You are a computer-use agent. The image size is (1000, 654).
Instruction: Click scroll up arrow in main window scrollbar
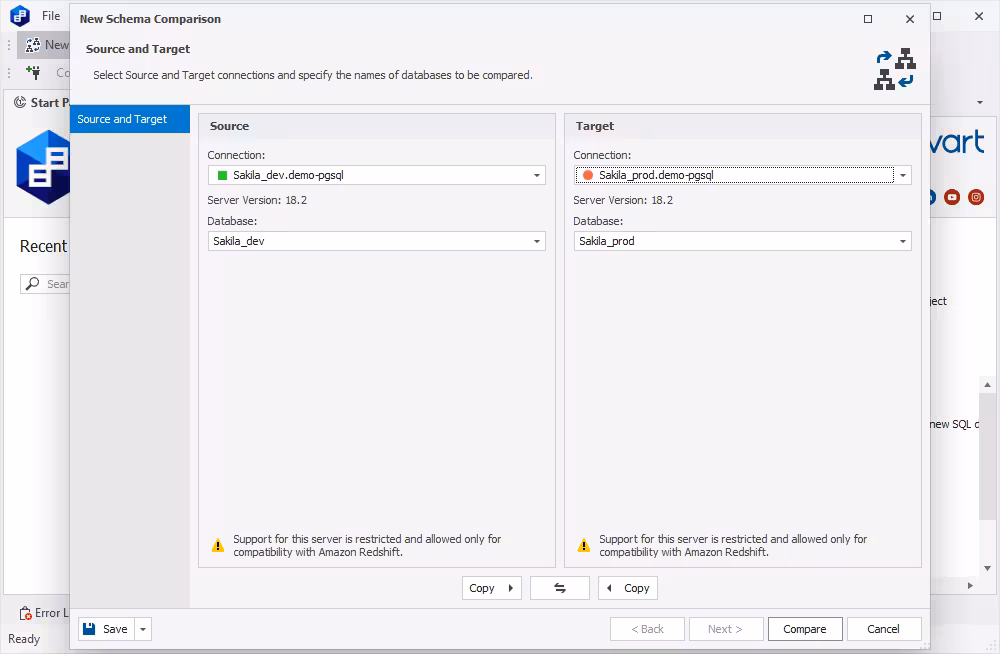coord(987,385)
